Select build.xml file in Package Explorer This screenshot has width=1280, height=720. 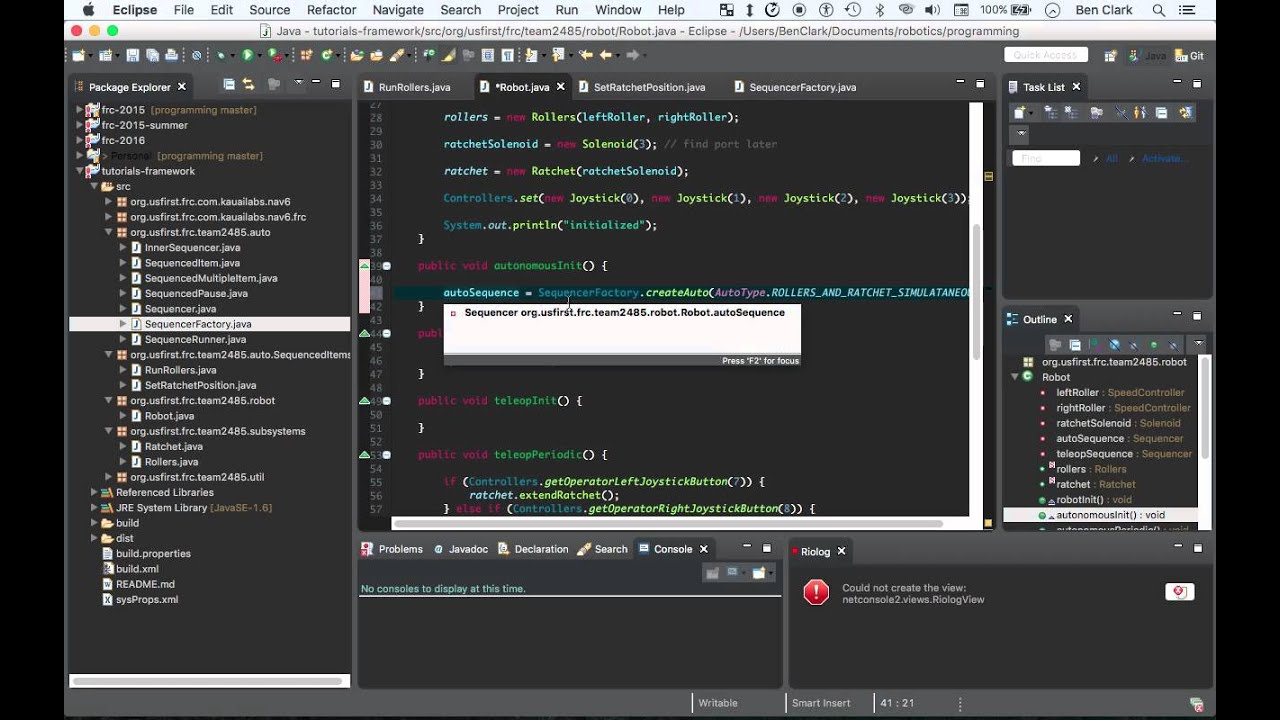coord(137,569)
